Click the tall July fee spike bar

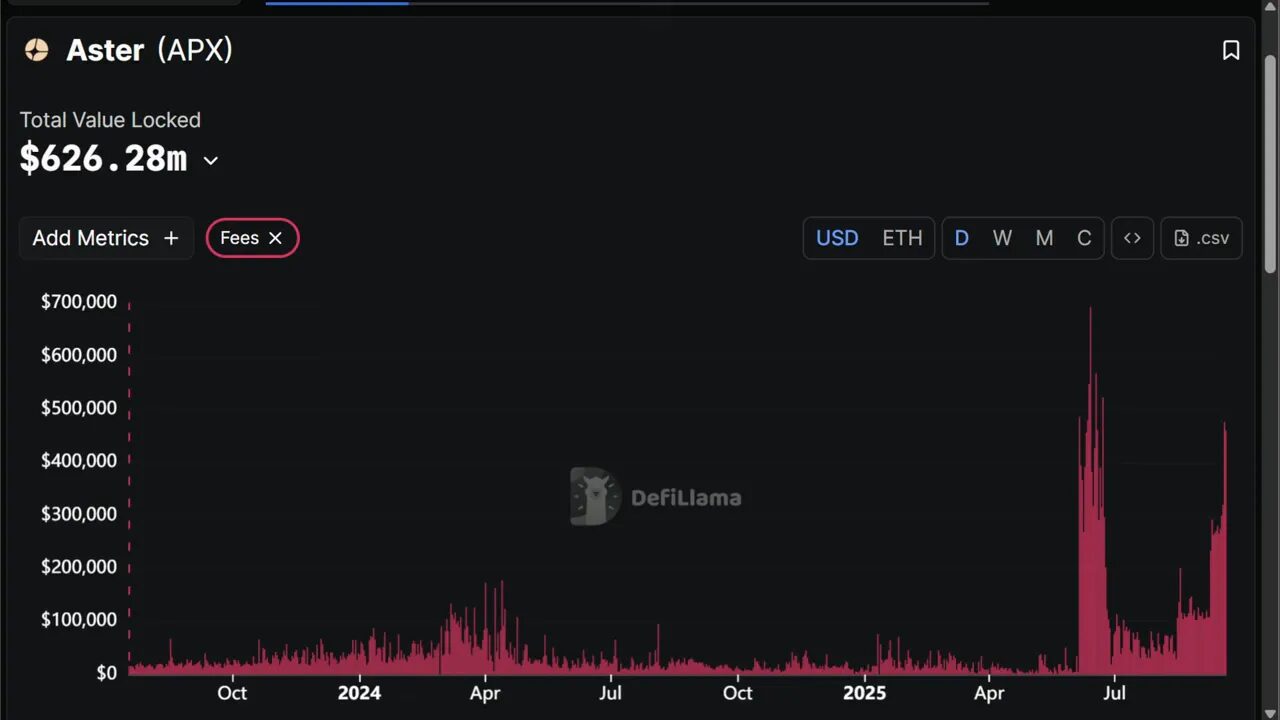[x=1090, y=400]
